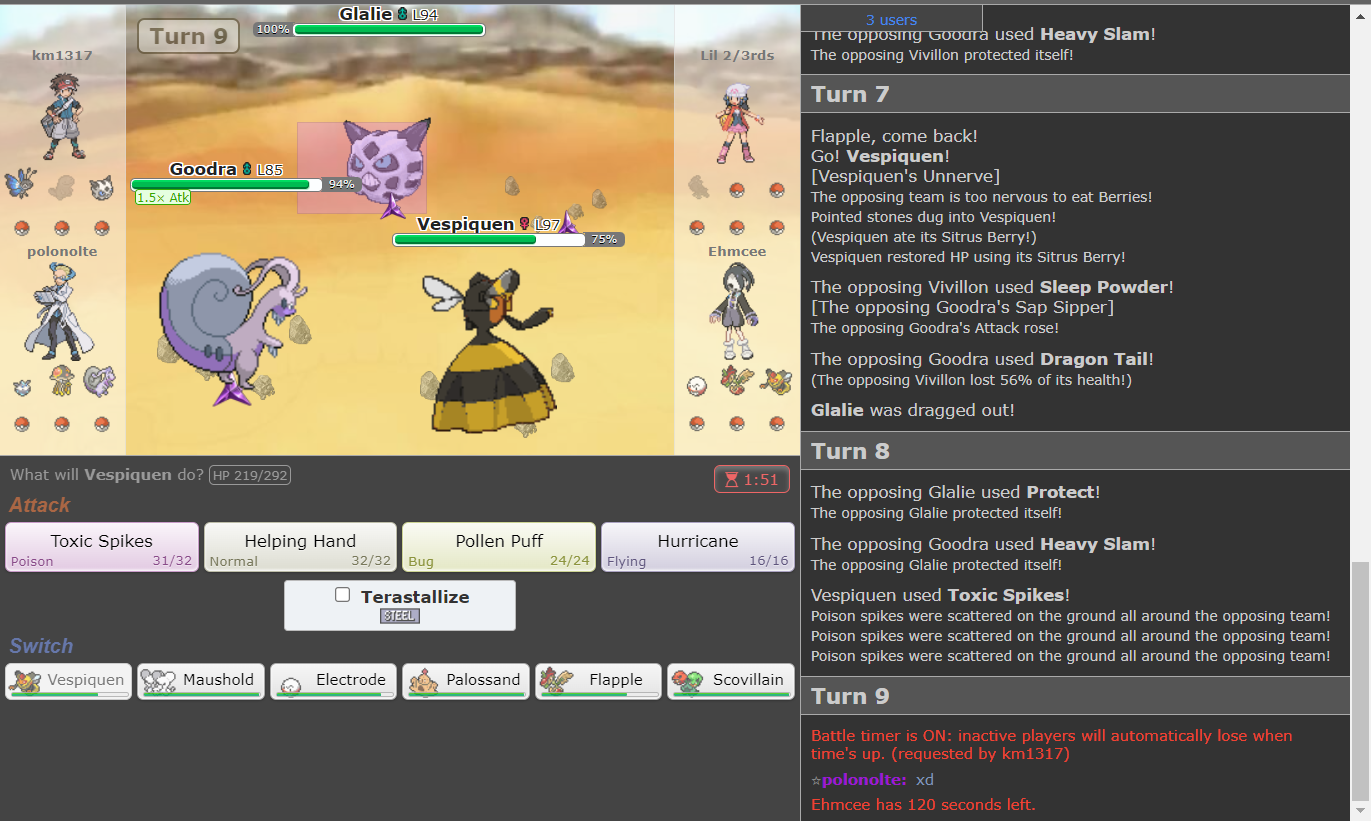This screenshot has height=821, width=1371.
Task: Click the small ice icon in polonolte's team
Action: (22, 385)
